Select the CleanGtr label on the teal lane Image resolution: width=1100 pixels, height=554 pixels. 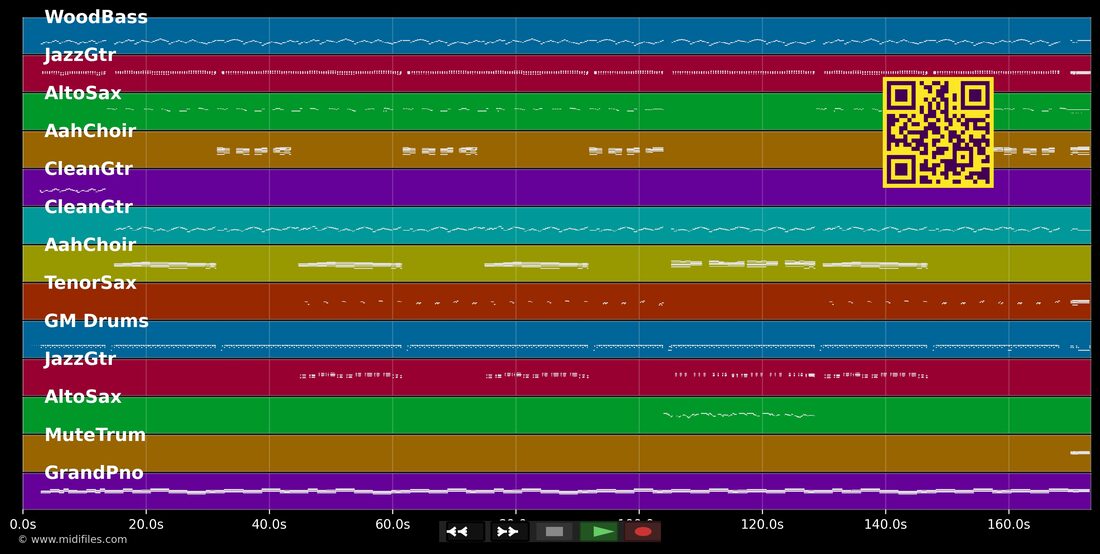point(88,207)
